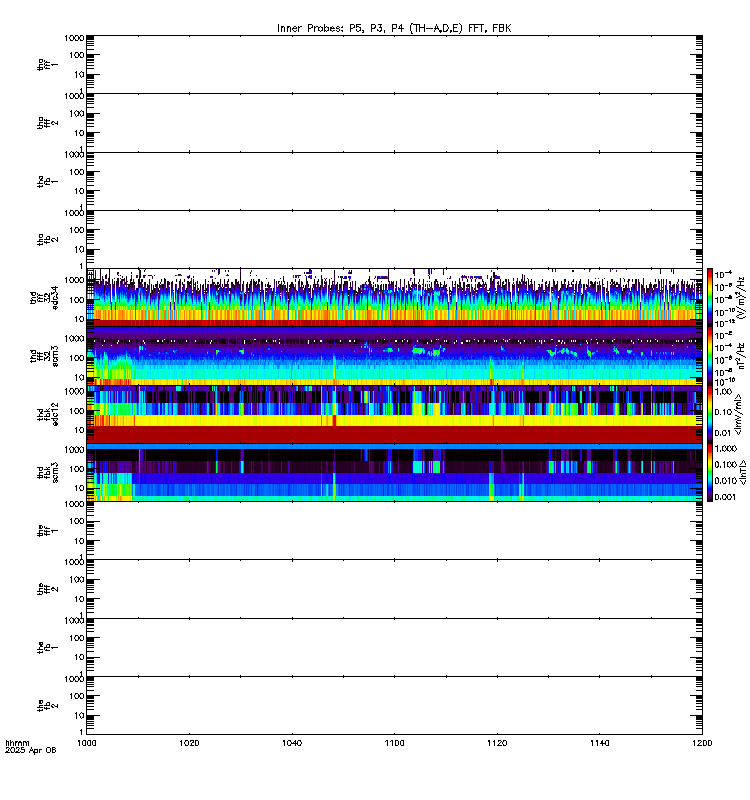The image size is (750, 800).
Task: Click the 'tha fb 1' axis label
Action: [48, 181]
